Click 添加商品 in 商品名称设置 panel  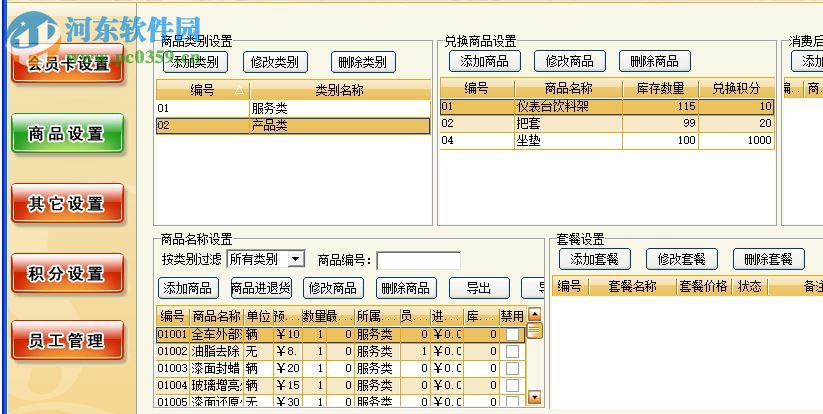point(187,288)
